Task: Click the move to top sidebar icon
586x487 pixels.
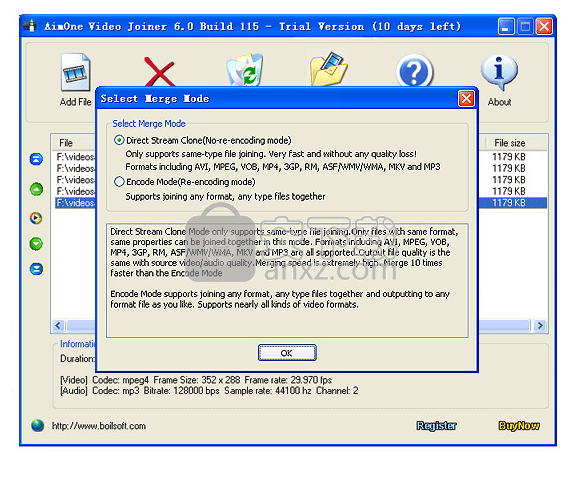Action: [x=36, y=159]
